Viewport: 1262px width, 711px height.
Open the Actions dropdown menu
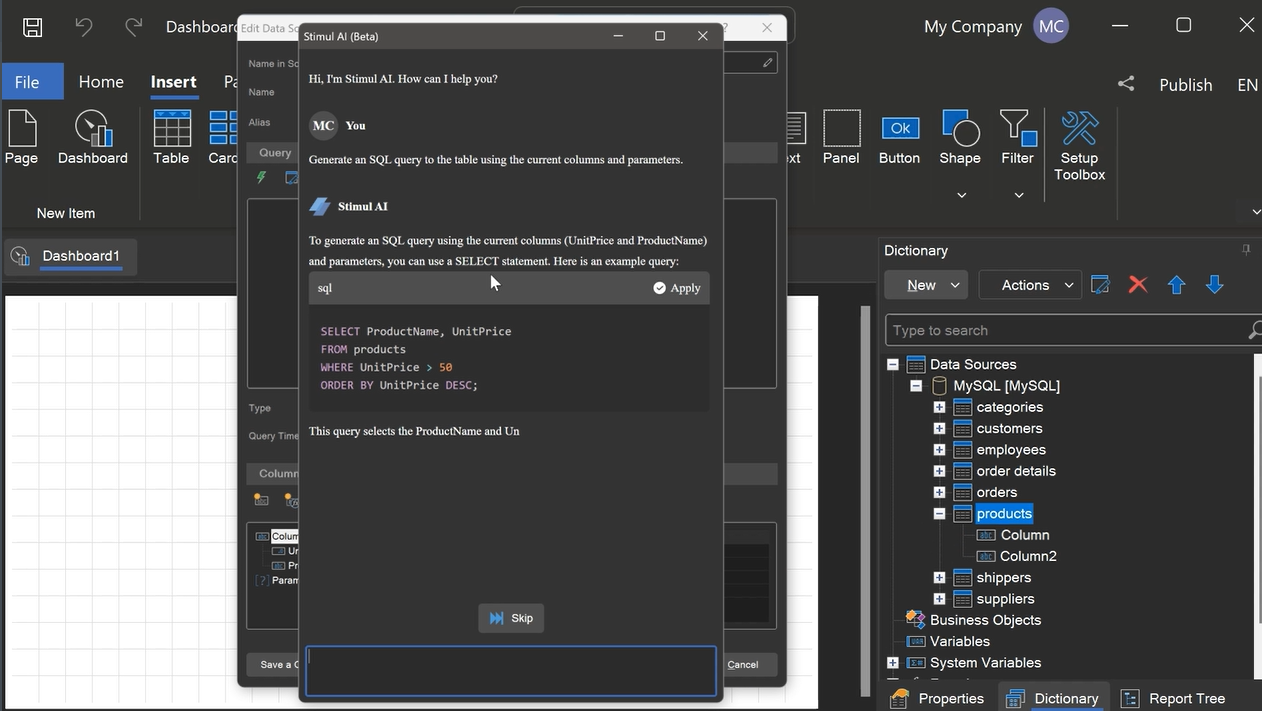pos(1029,285)
